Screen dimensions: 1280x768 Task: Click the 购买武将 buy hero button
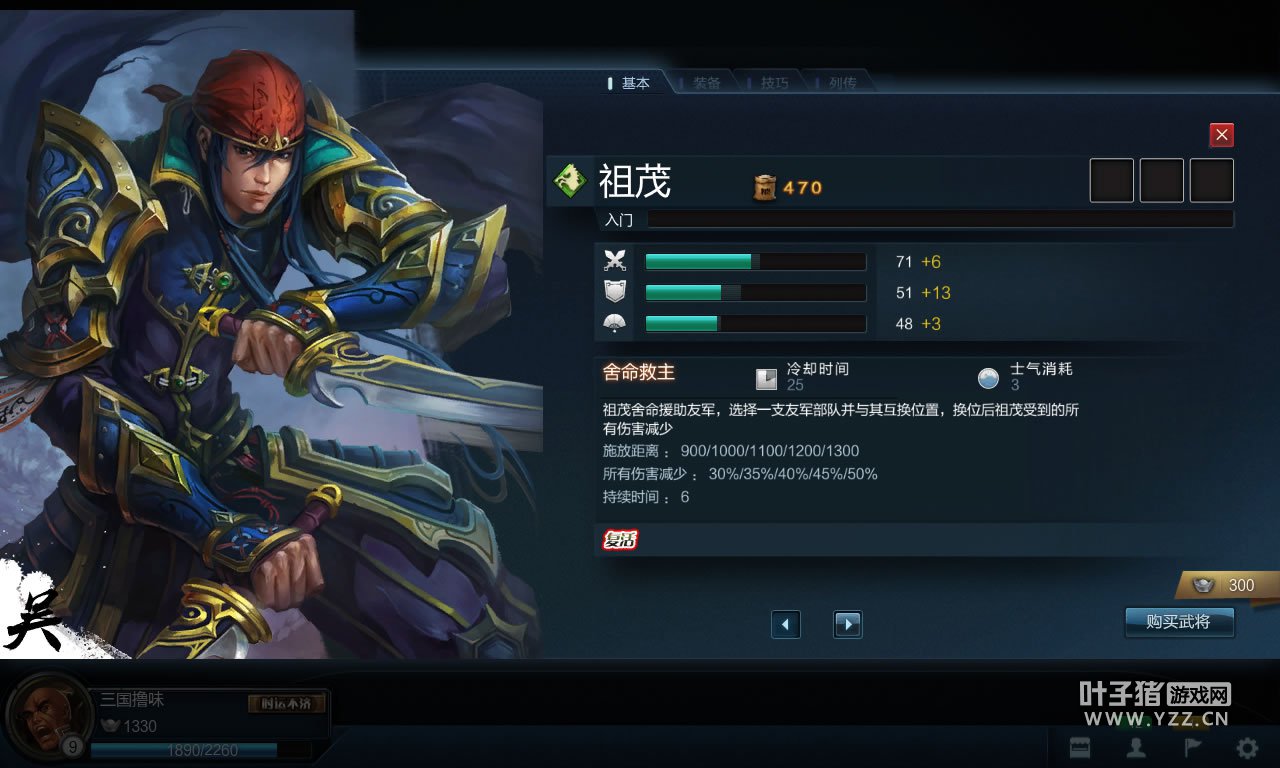(x=1179, y=622)
